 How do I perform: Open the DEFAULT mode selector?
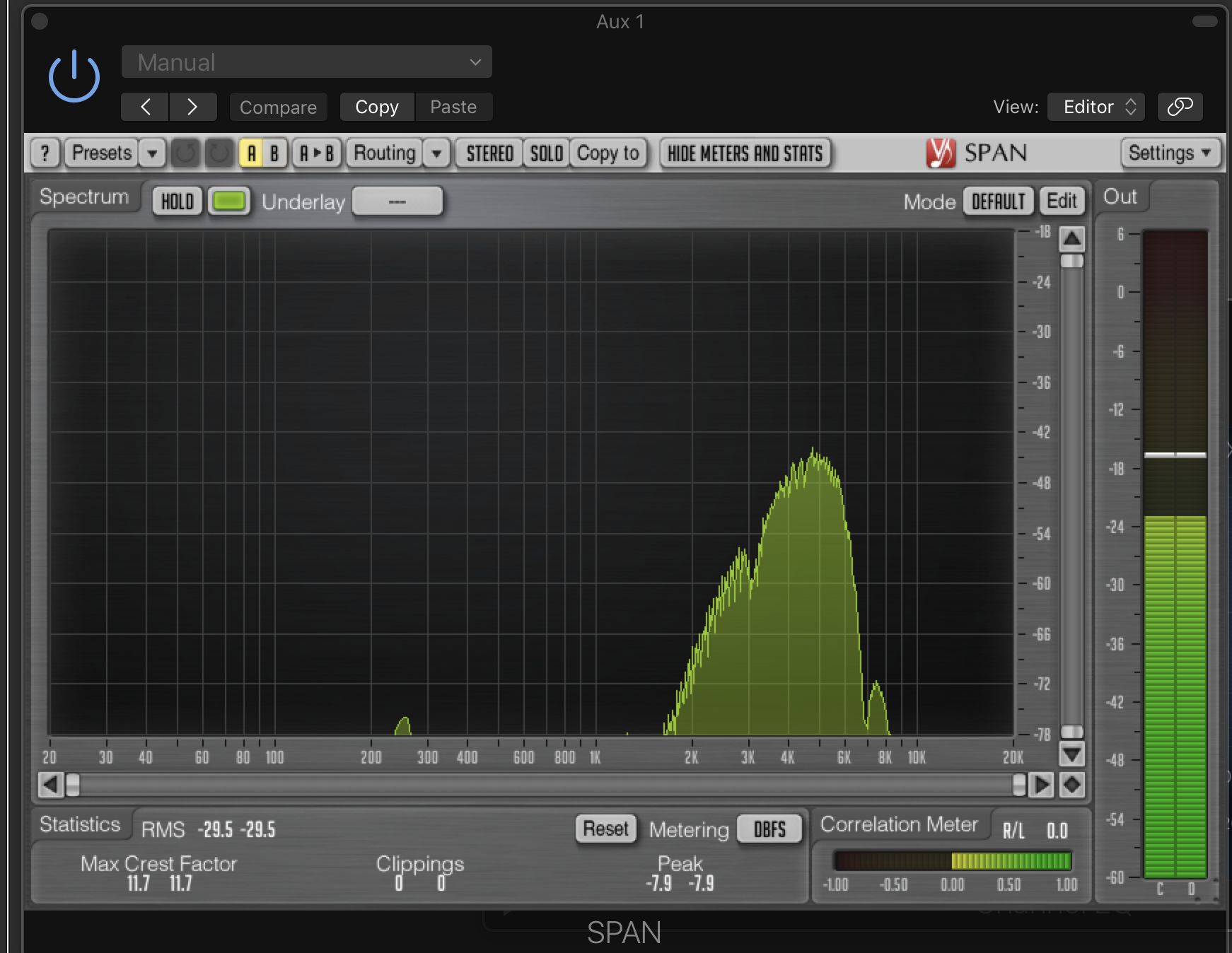998,201
